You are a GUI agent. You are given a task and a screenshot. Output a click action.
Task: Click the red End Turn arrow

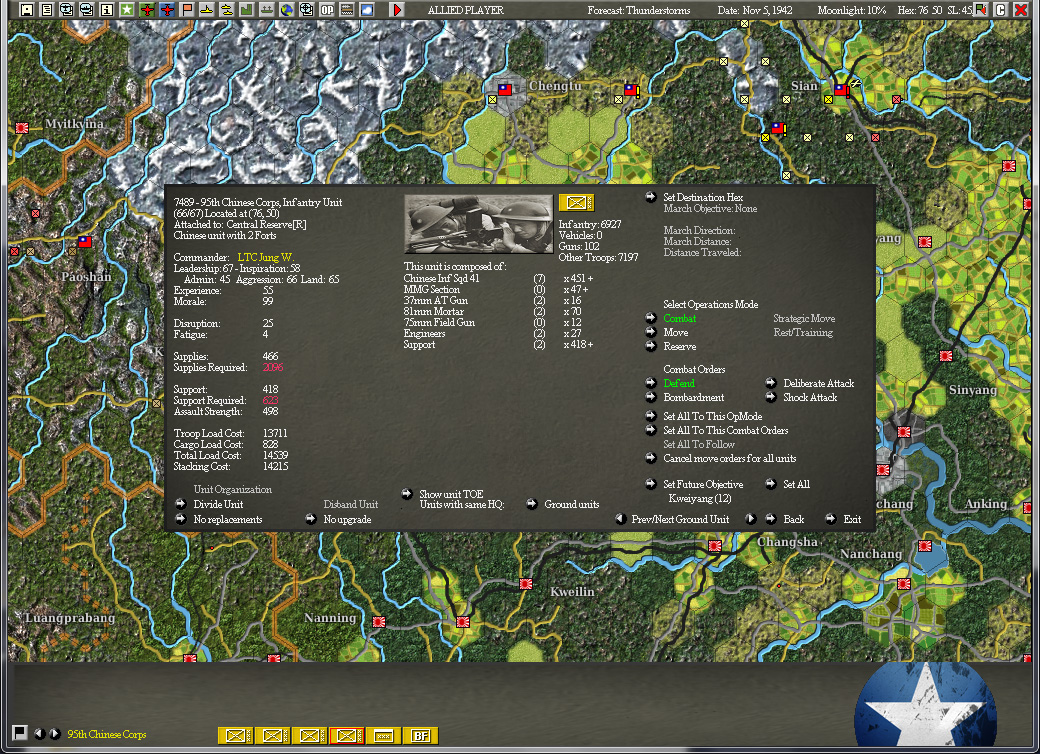point(397,9)
